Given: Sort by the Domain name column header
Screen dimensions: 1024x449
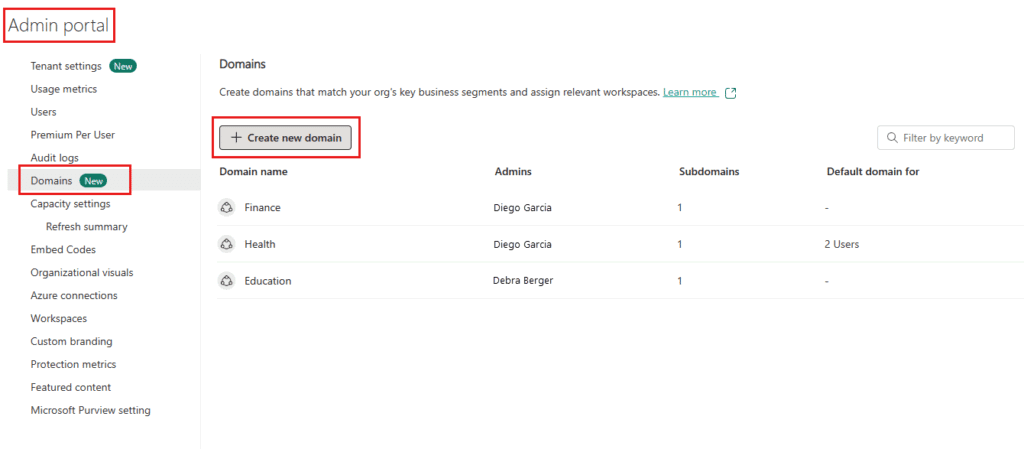Looking at the screenshot, I should click(x=253, y=172).
